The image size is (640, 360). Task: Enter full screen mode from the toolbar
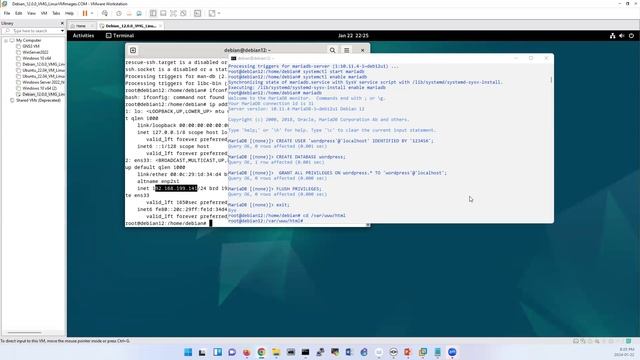coord(173,13)
